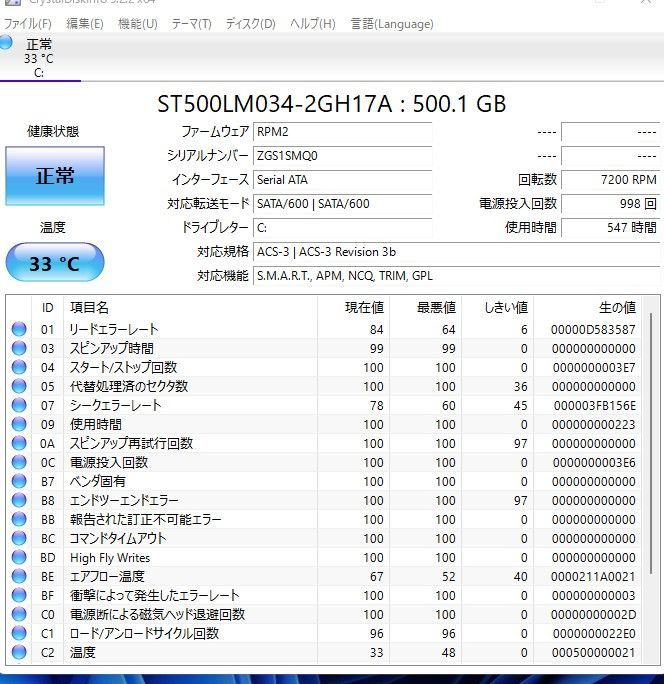Click the status icon for ベンダ固有
The width and height of the screenshot is (664, 684).
tap(19, 481)
